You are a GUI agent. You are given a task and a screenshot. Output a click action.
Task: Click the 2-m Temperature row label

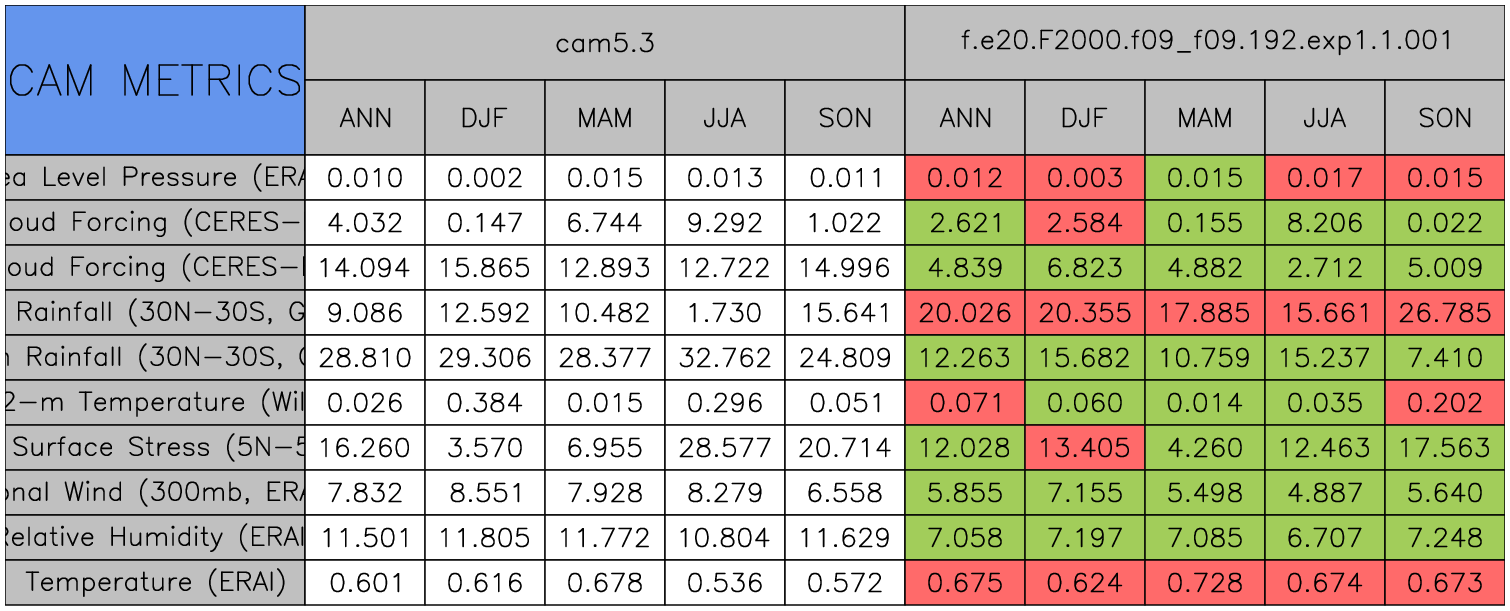coord(155,402)
